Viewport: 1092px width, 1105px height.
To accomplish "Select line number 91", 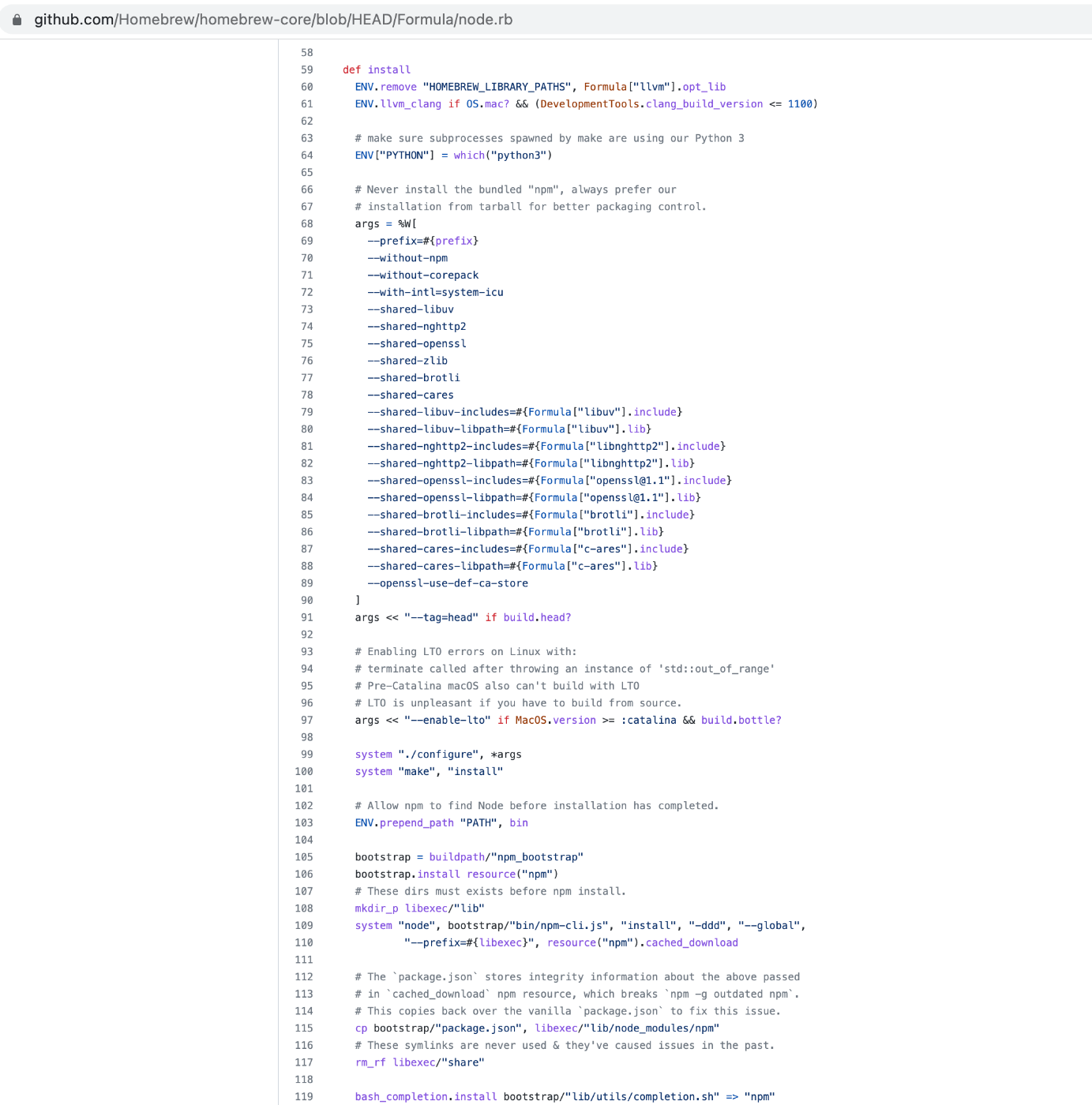I will click(x=306, y=617).
